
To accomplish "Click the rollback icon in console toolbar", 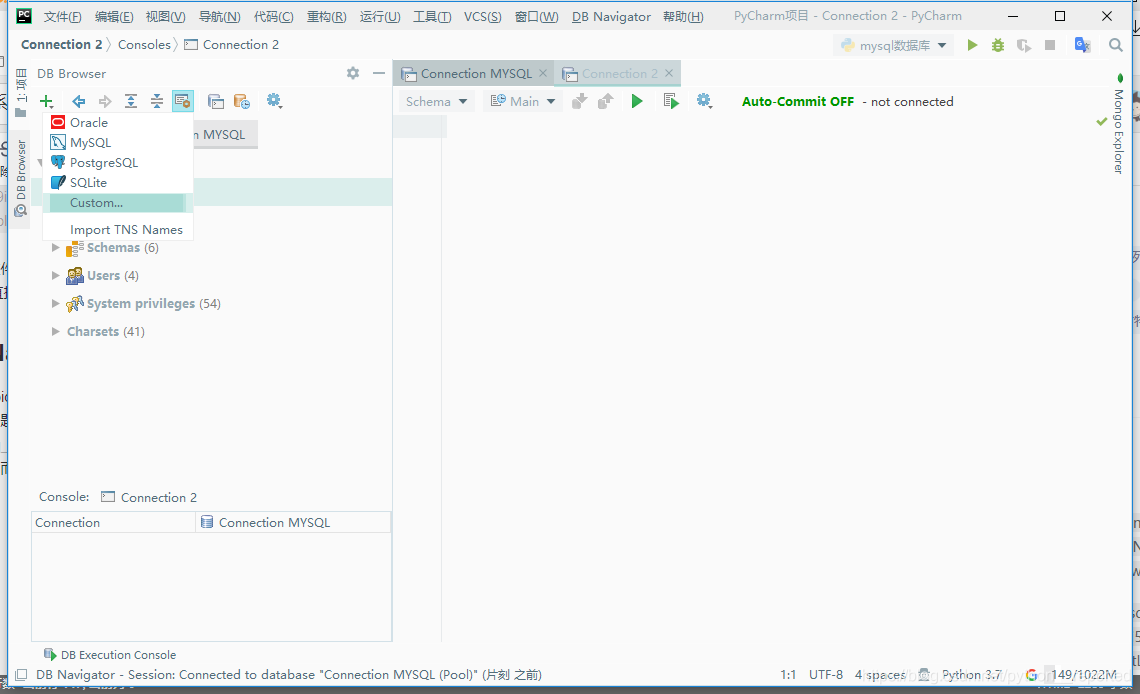I will click(606, 102).
